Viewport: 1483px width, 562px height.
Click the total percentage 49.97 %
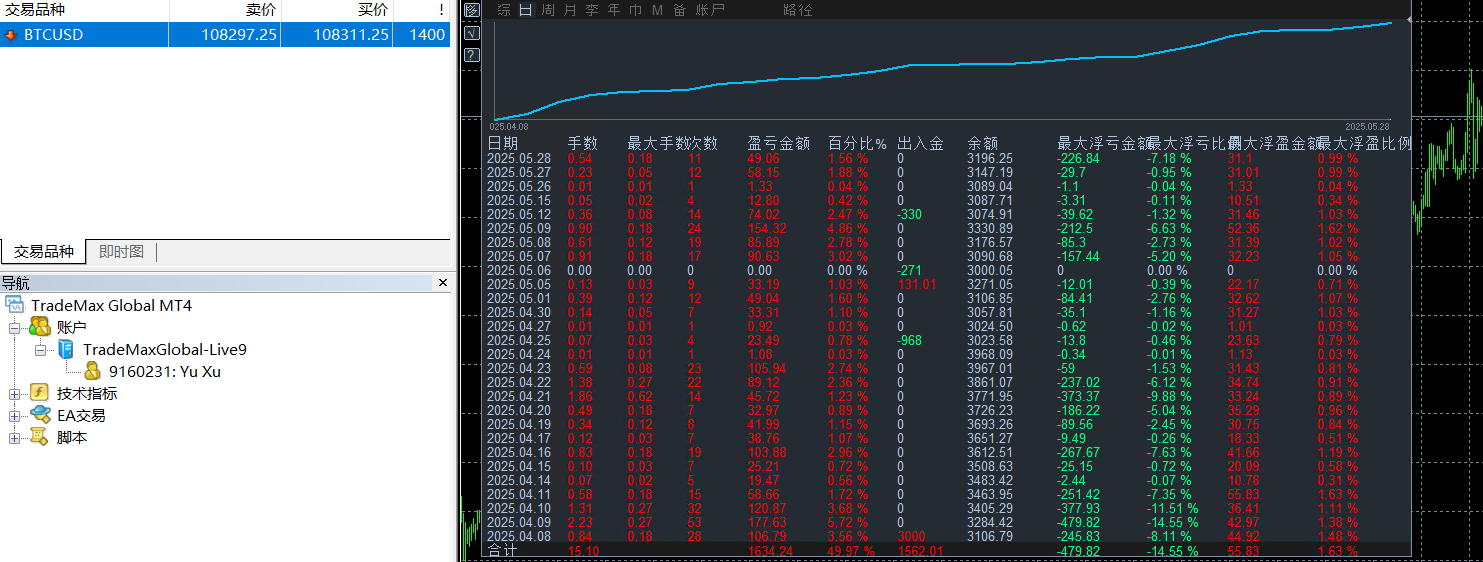[x=851, y=550]
